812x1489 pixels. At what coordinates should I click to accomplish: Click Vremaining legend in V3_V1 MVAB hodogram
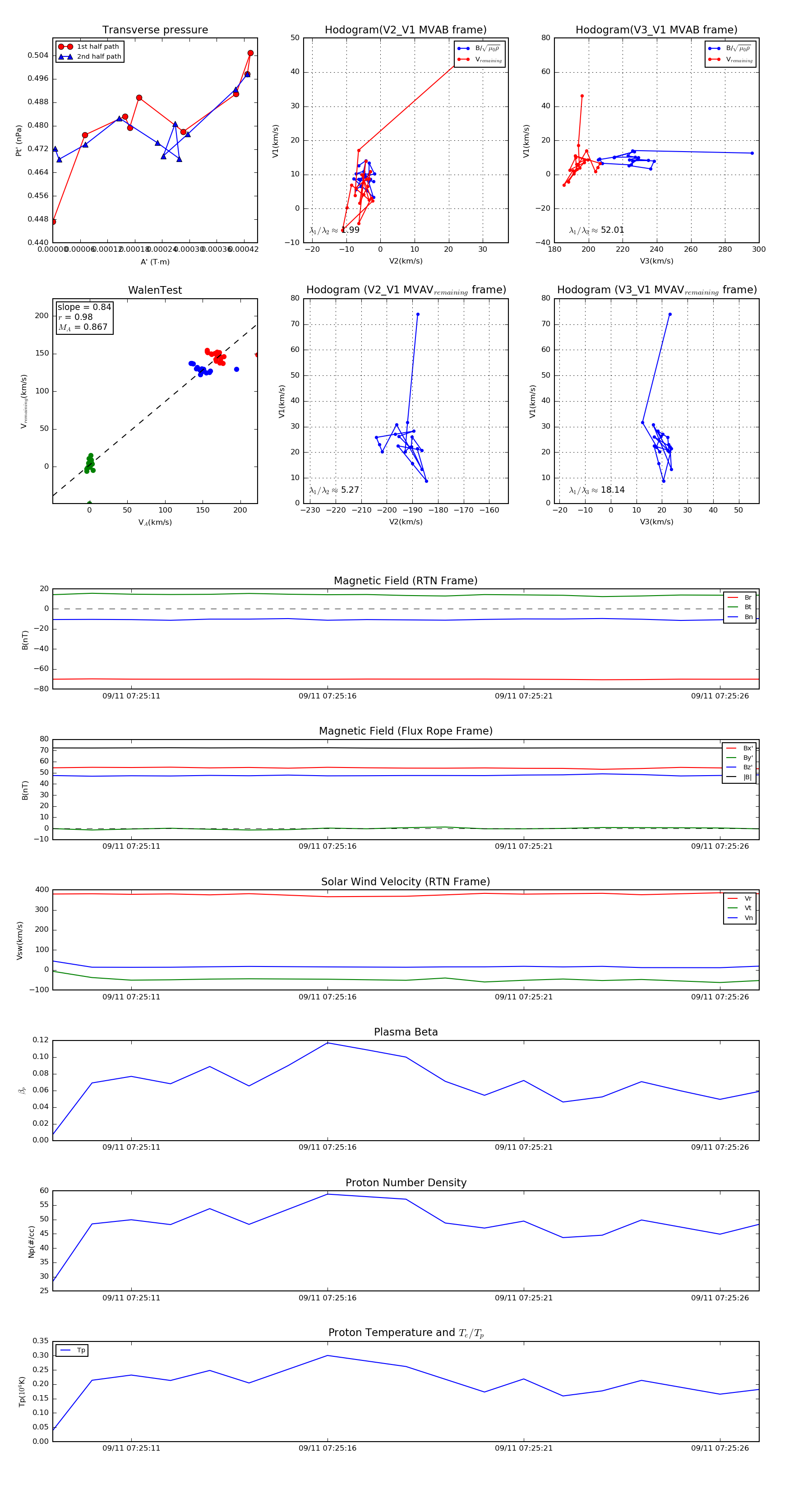(730, 60)
